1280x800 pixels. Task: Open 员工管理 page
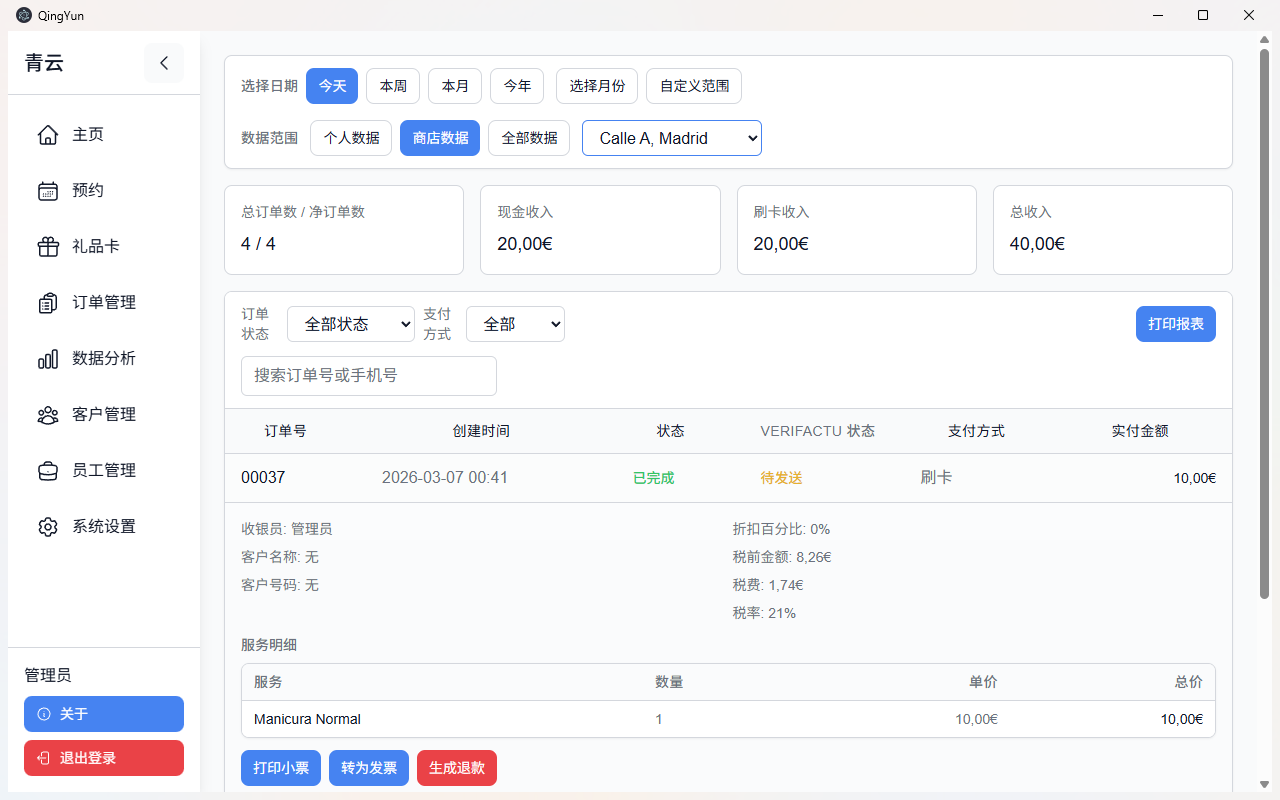click(104, 471)
